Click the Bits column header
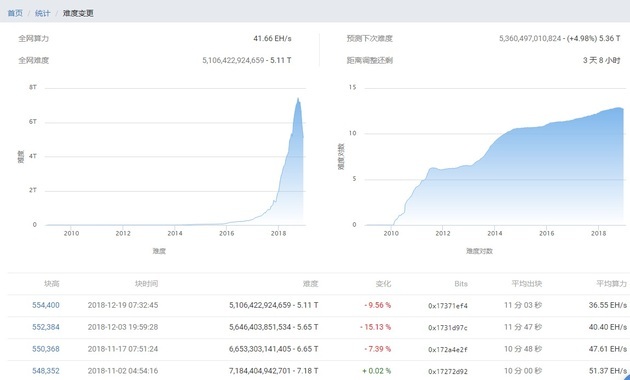This screenshot has width=630, height=380. (461, 284)
